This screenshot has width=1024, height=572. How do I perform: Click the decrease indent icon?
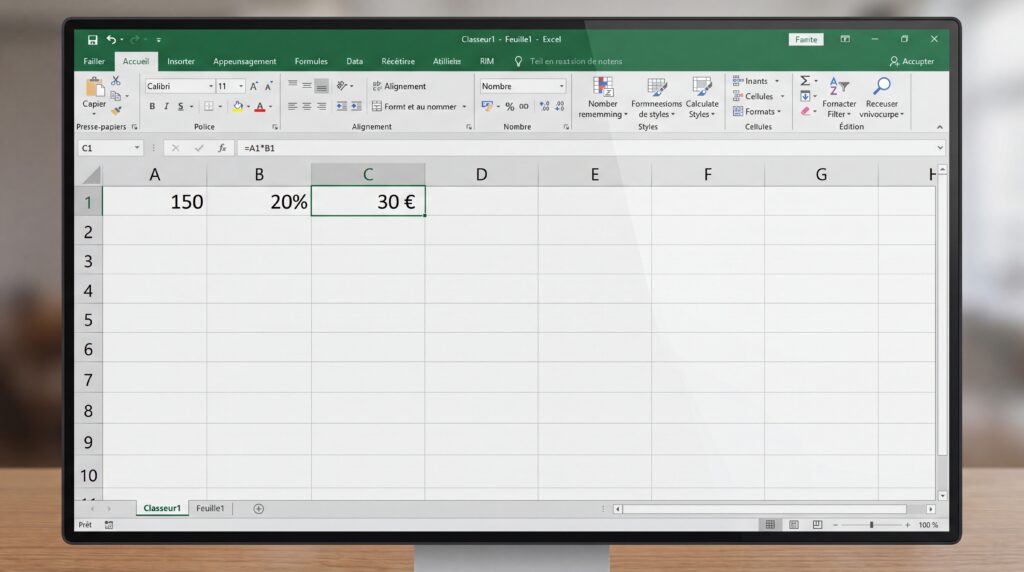coord(342,106)
